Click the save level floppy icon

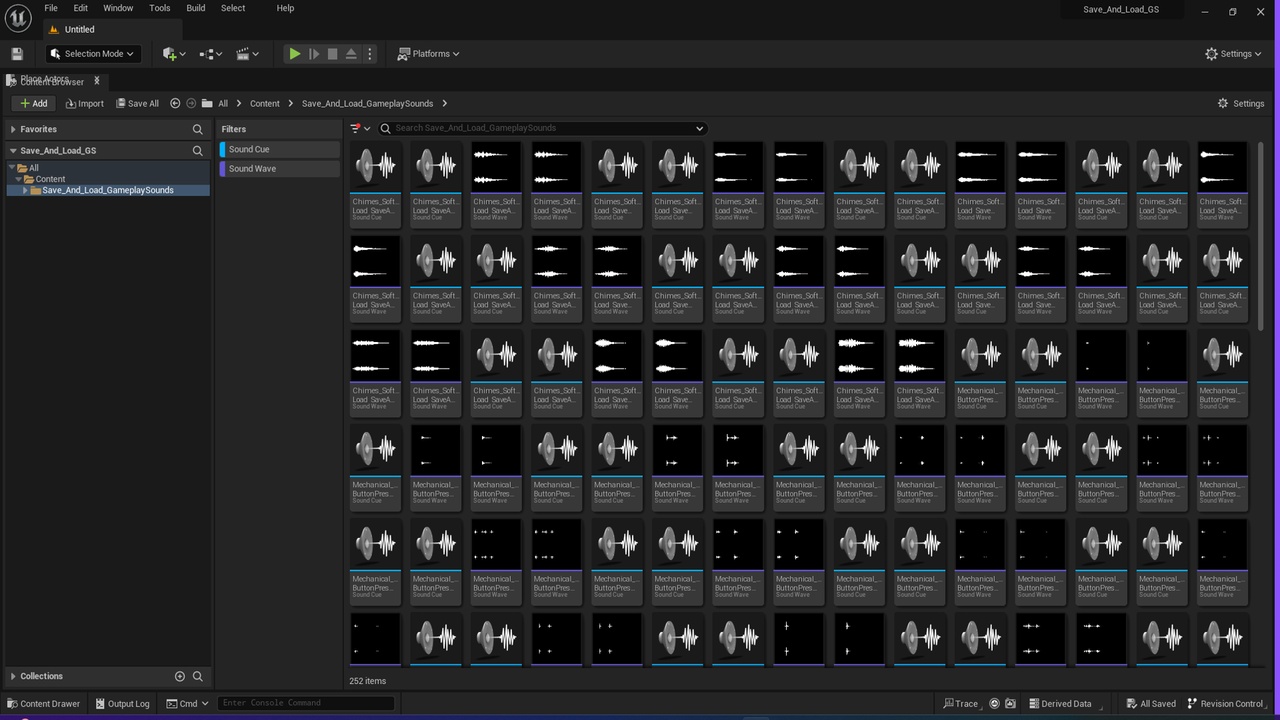coord(17,54)
